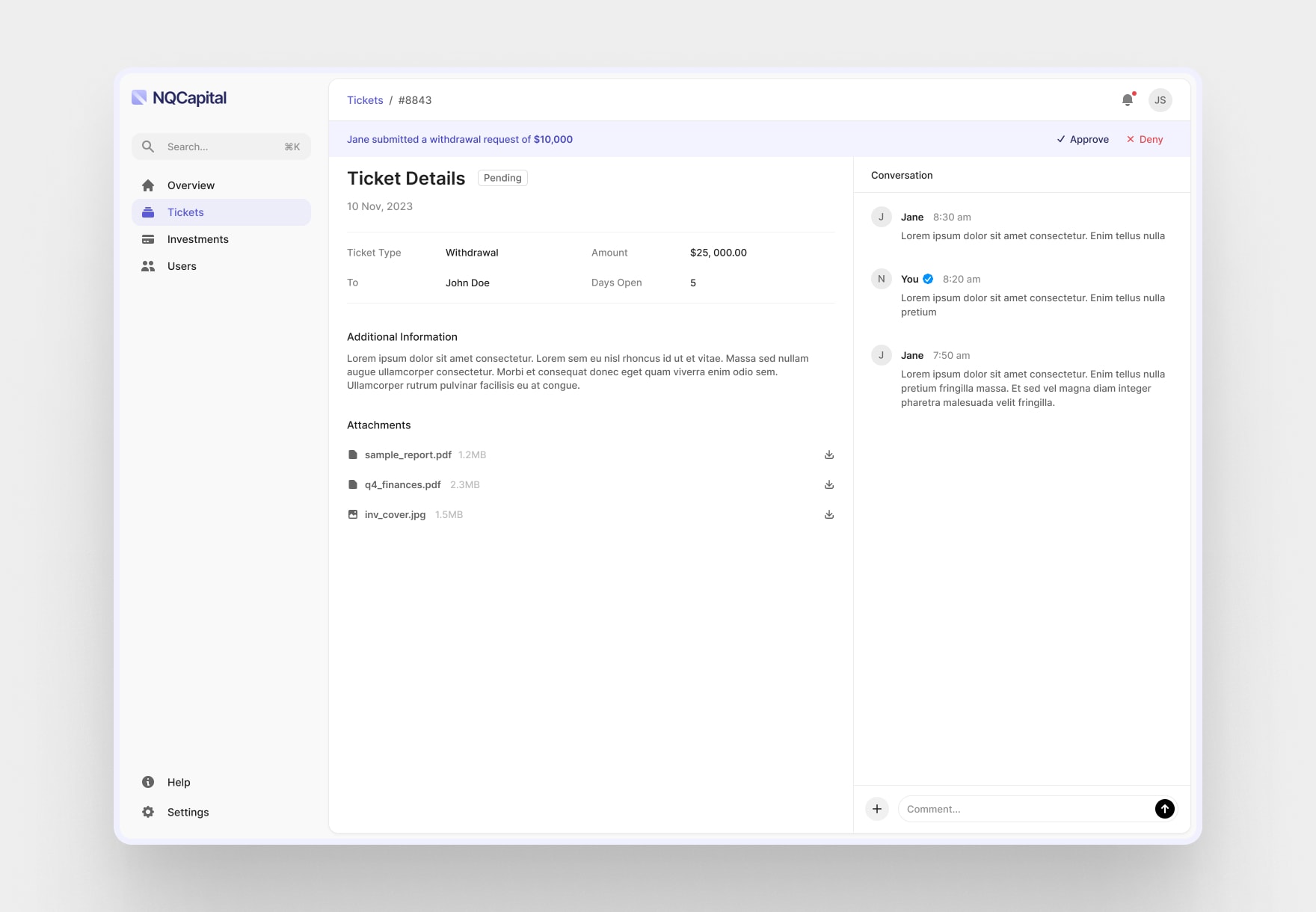This screenshot has height=912, width=1316.
Task: Open the q4_finances.pdf file name
Action: [403, 484]
